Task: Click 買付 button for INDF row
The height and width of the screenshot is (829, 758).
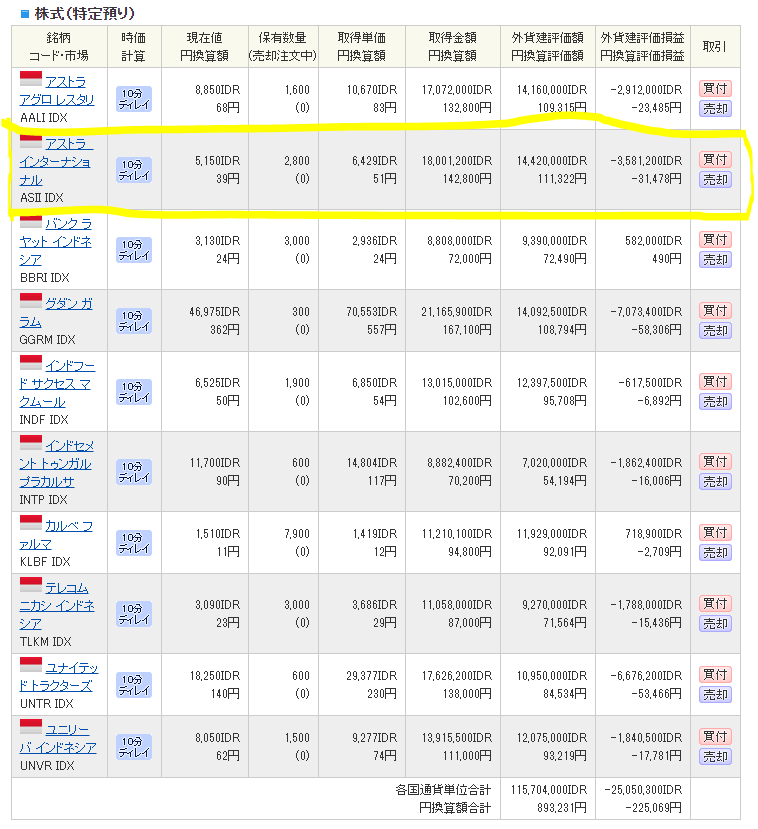Action: click(x=715, y=381)
